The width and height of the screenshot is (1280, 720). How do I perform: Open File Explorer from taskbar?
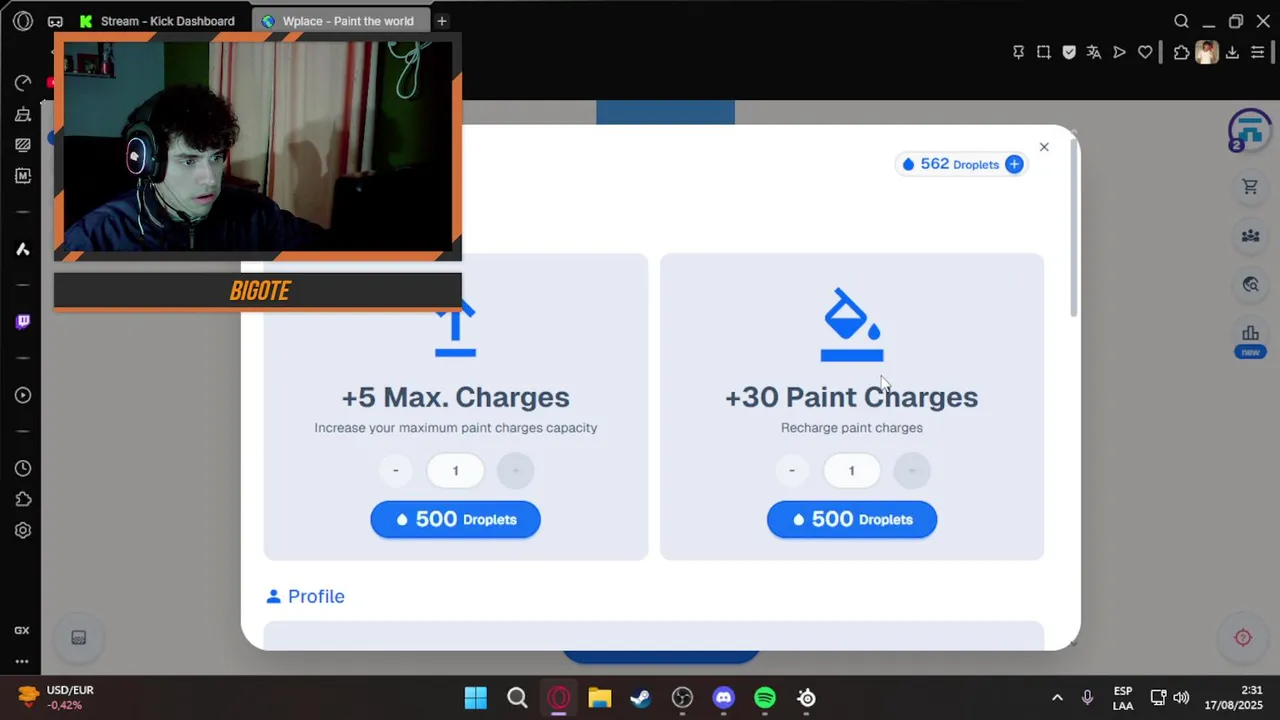pyautogui.click(x=600, y=698)
